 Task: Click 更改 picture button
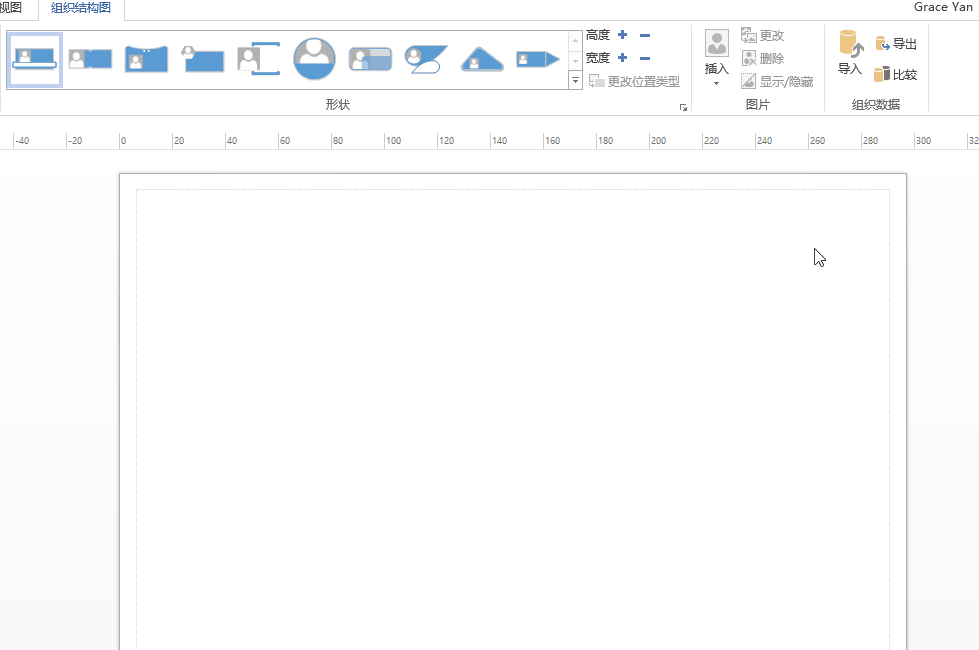tap(762, 36)
